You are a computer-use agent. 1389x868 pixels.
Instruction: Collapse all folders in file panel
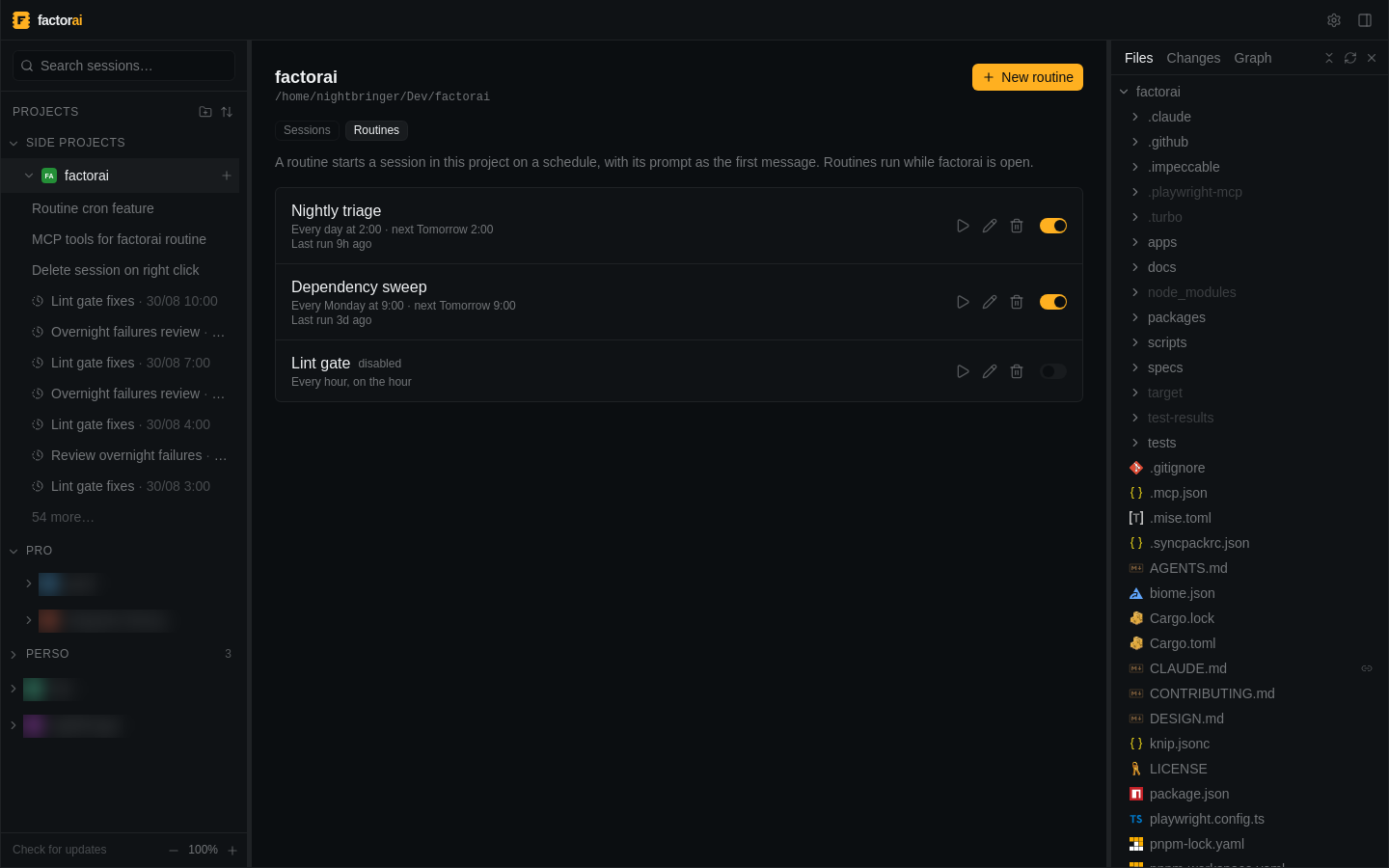[1329, 58]
